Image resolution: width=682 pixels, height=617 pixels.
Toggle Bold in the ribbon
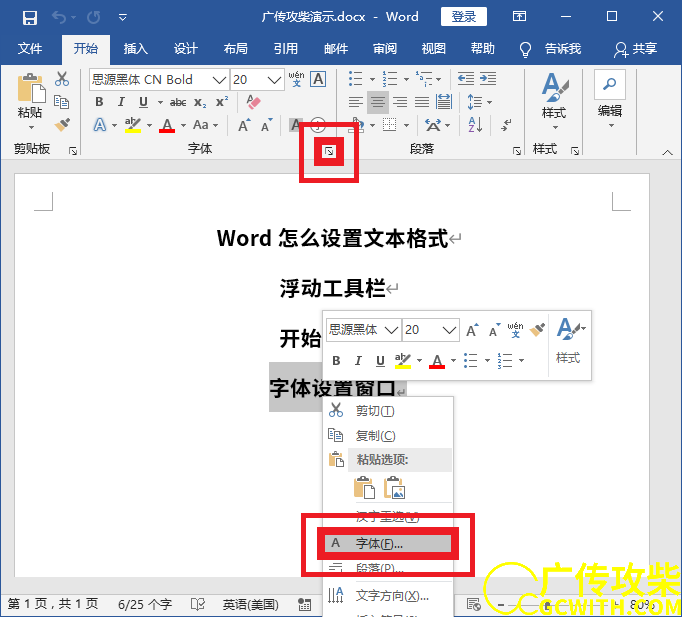pos(99,102)
